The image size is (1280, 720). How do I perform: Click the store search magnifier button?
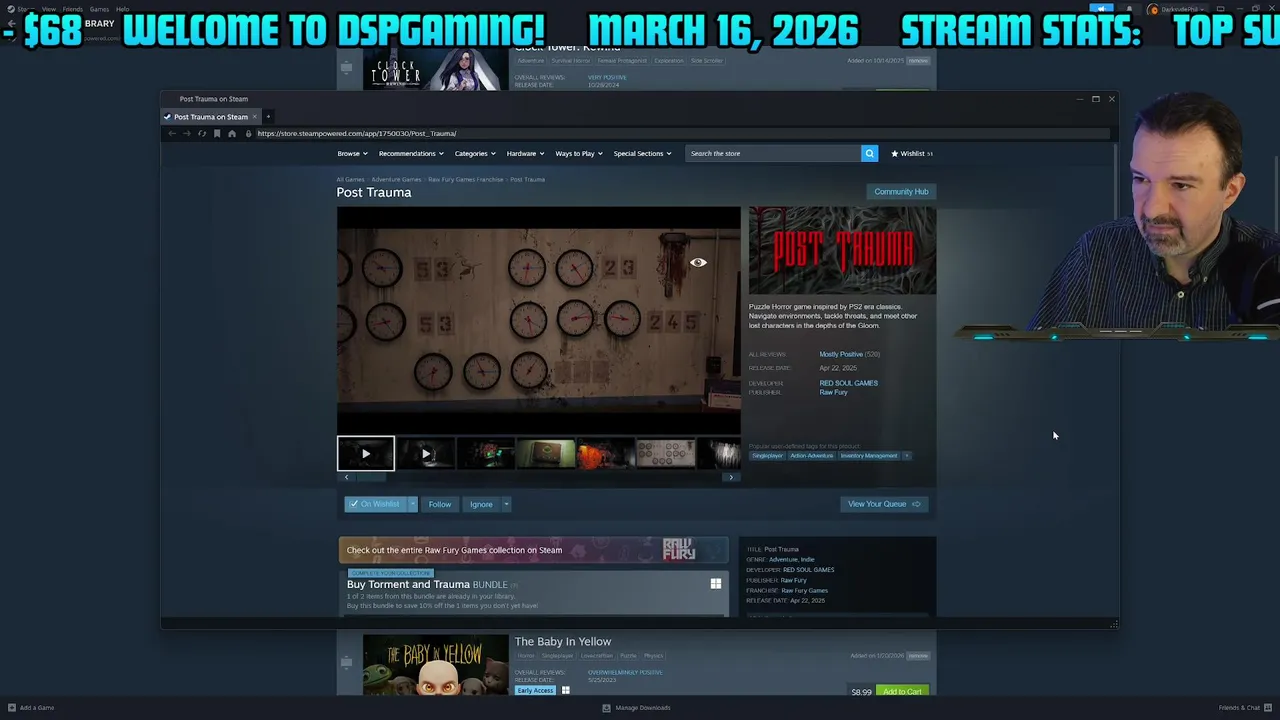[x=869, y=153]
